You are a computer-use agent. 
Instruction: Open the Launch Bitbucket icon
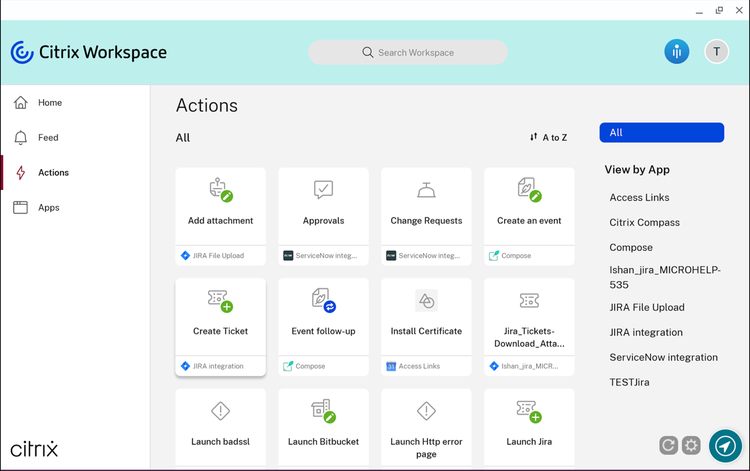coord(323,411)
